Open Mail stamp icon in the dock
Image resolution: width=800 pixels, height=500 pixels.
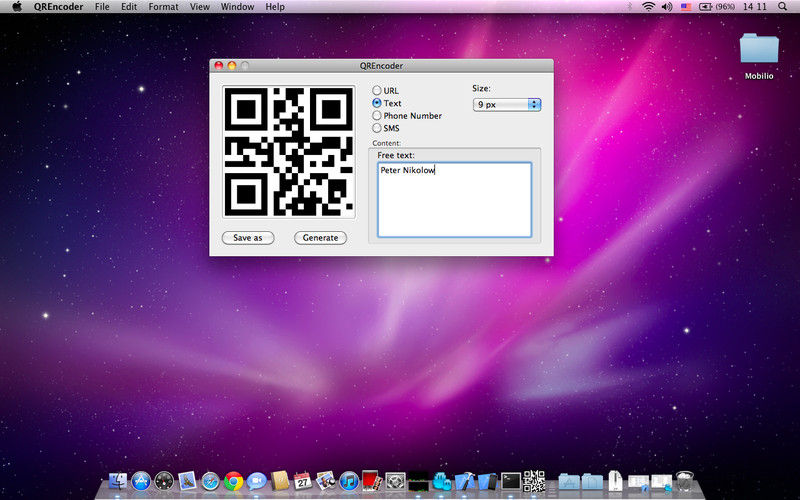click(x=187, y=481)
